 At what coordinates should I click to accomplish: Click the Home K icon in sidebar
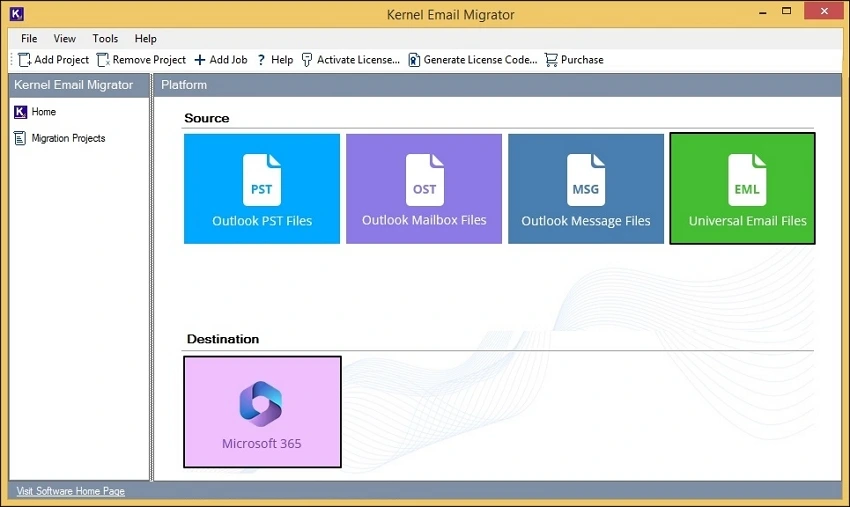20,112
